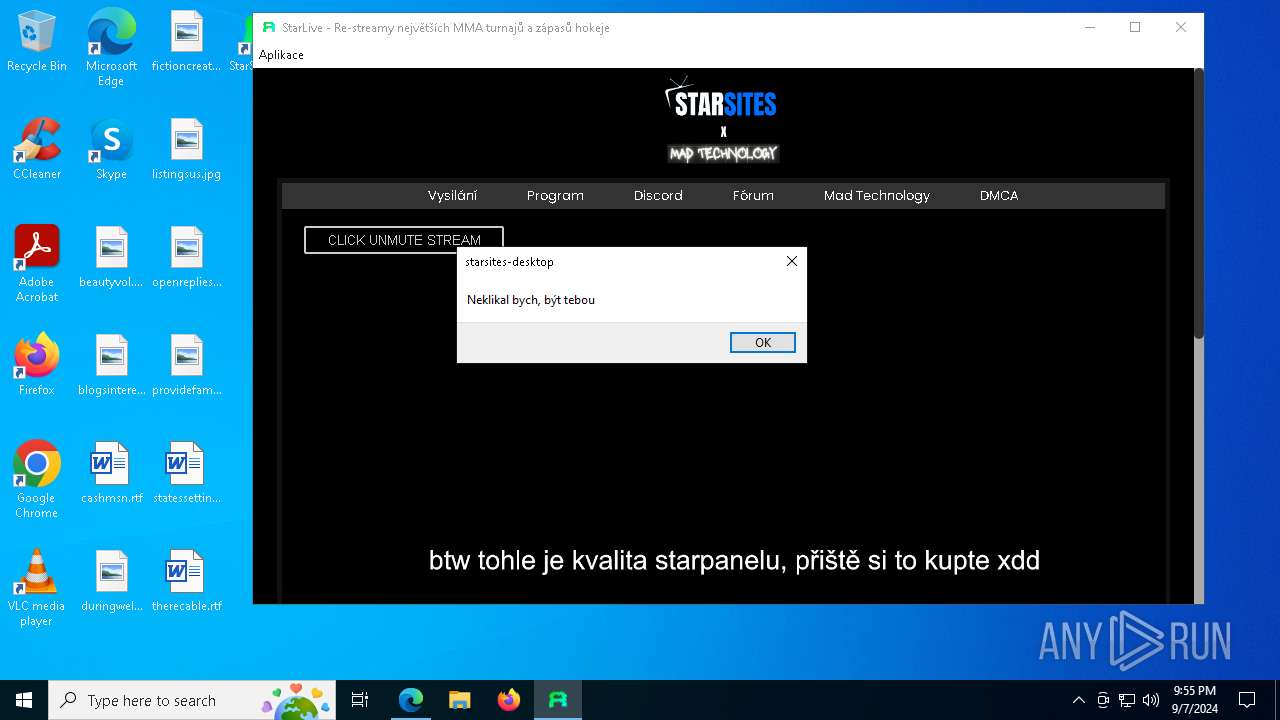This screenshot has width=1280, height=720.
Task: Select the providefam... image file
Action: coord(186,366)
